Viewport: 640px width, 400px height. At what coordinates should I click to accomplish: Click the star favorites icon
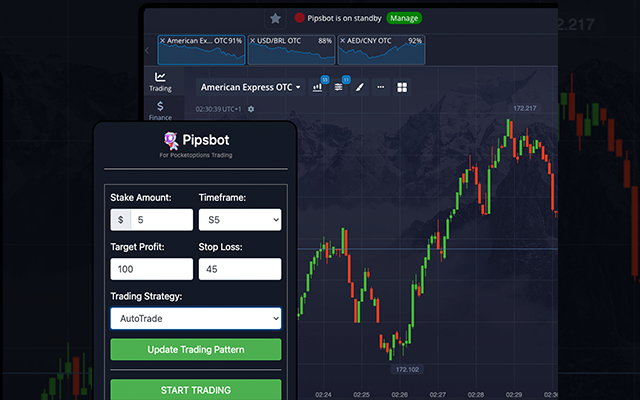tap(275, 18)
